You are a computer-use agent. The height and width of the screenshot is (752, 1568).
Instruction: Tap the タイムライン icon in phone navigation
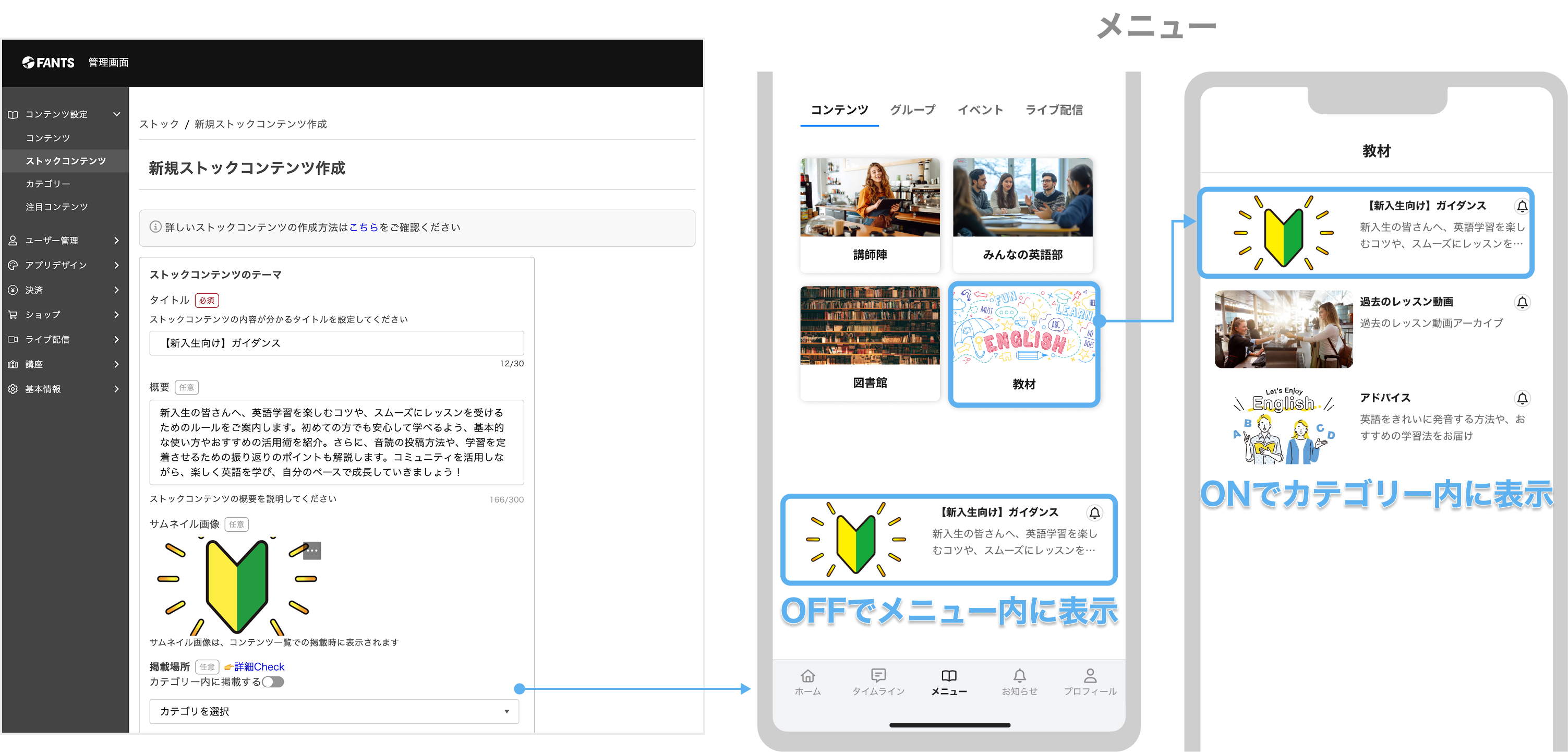pos(878,676)
